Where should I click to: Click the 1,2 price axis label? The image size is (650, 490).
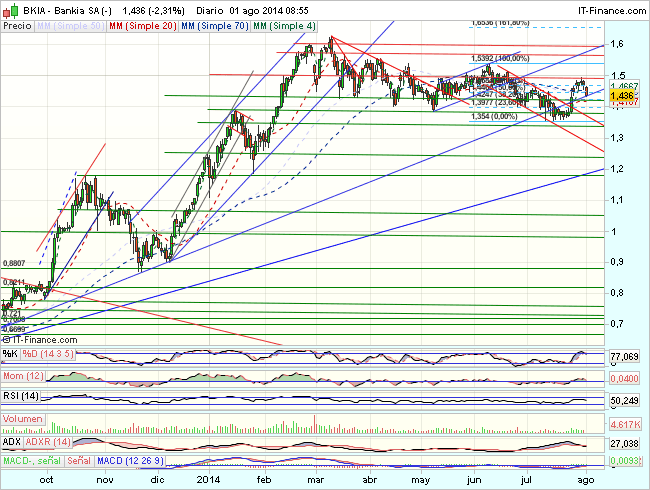coord(617,169)
